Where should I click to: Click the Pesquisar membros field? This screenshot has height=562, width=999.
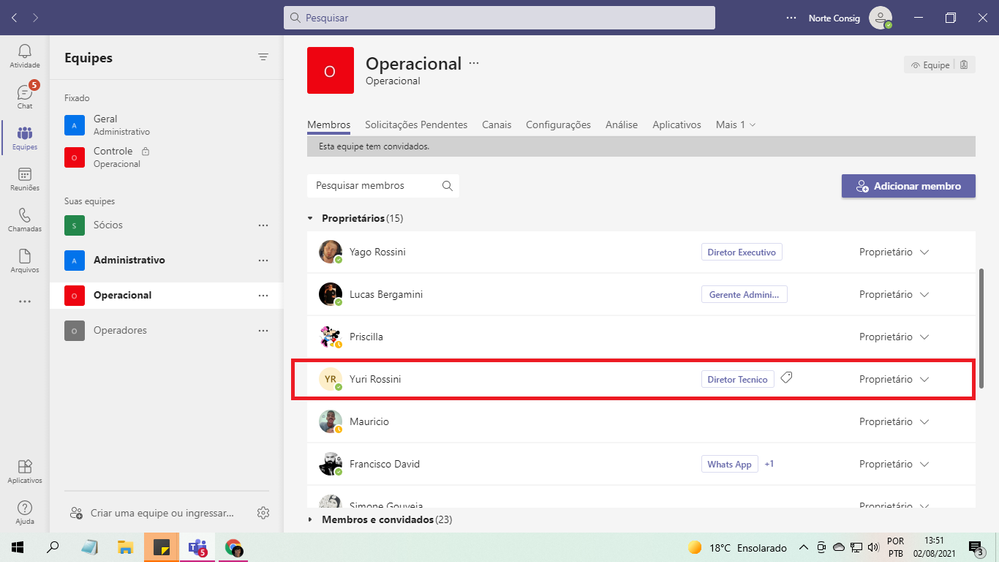coord(383,185)
